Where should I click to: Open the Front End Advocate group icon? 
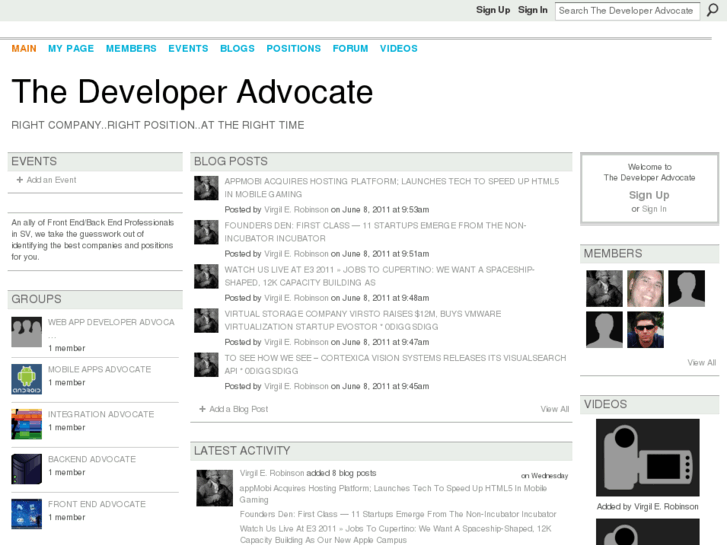click(26, 514)
